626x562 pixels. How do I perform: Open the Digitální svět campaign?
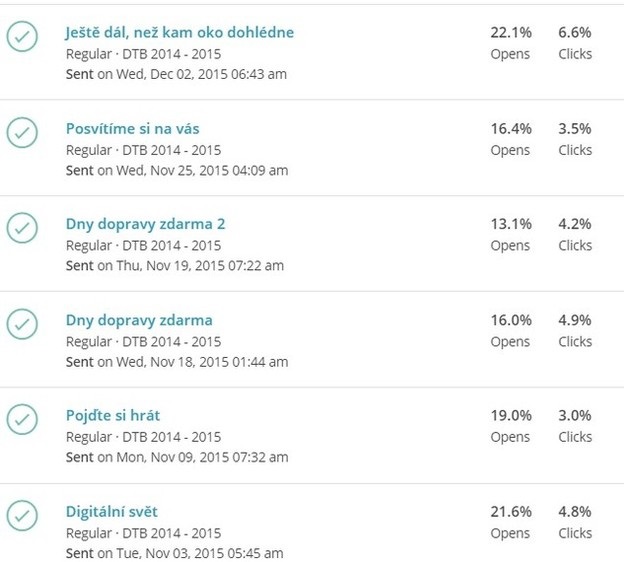[112, 512]
